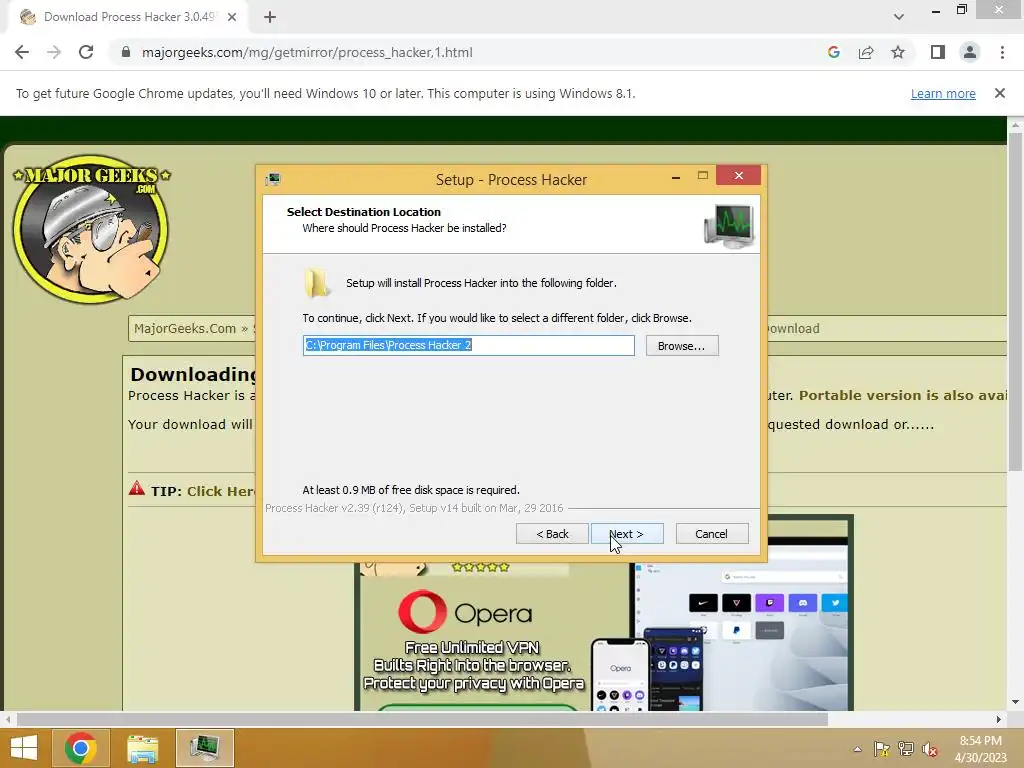Click the site security padlock icon

pyautogui.click(x=126, y=52)
